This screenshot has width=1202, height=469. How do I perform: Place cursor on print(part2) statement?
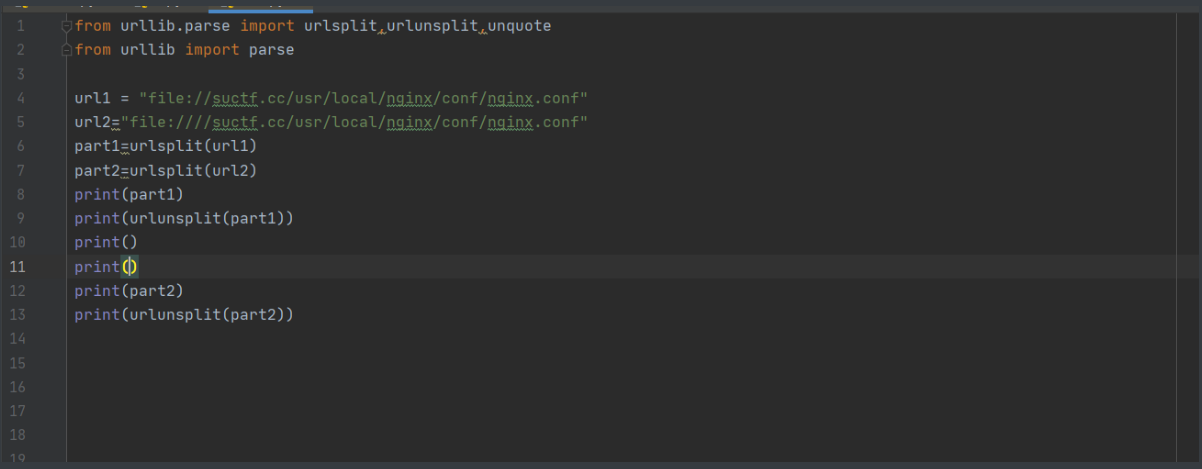[x=129, y=291]
